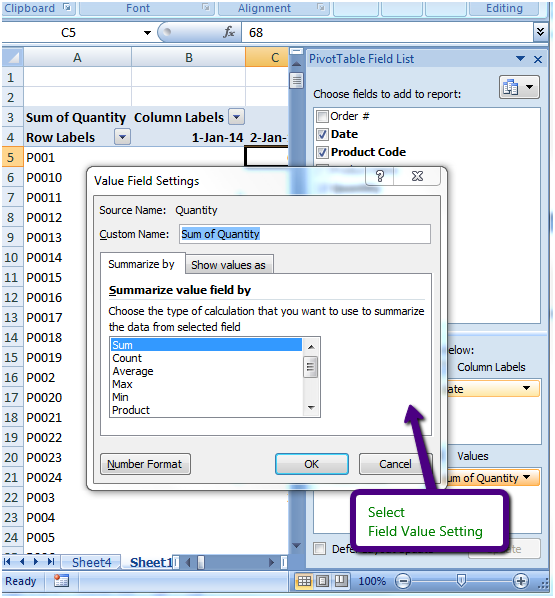The height and width of the screenshot is (598, 555).
Task: Confirm the dialog with OK
Action: point(312,464)
